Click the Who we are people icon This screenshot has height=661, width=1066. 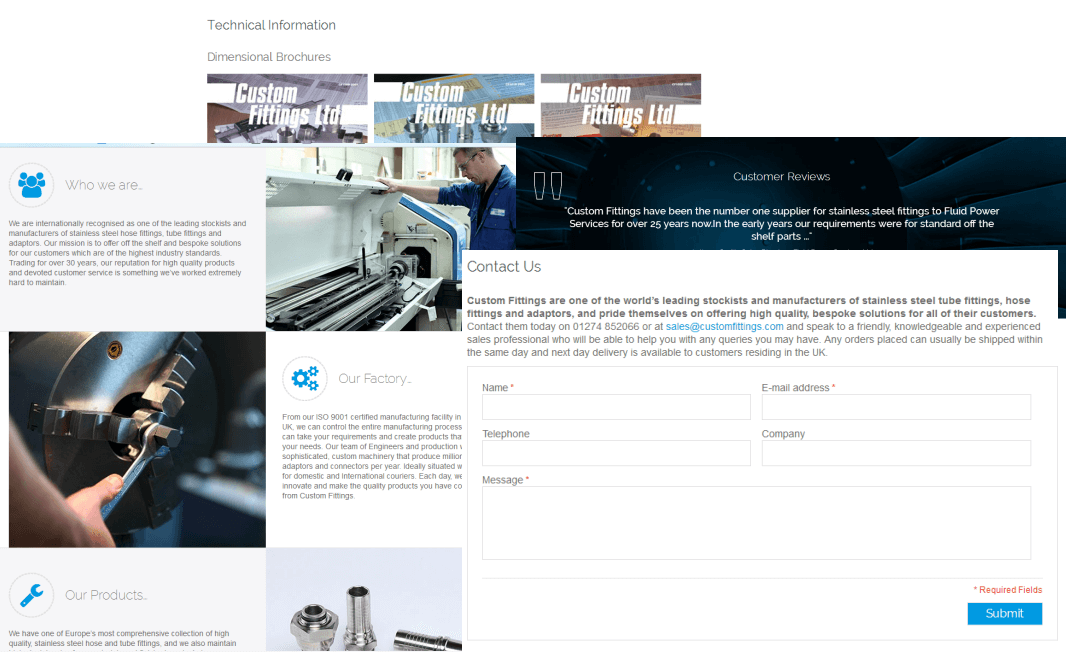click(x=31, y=185)
